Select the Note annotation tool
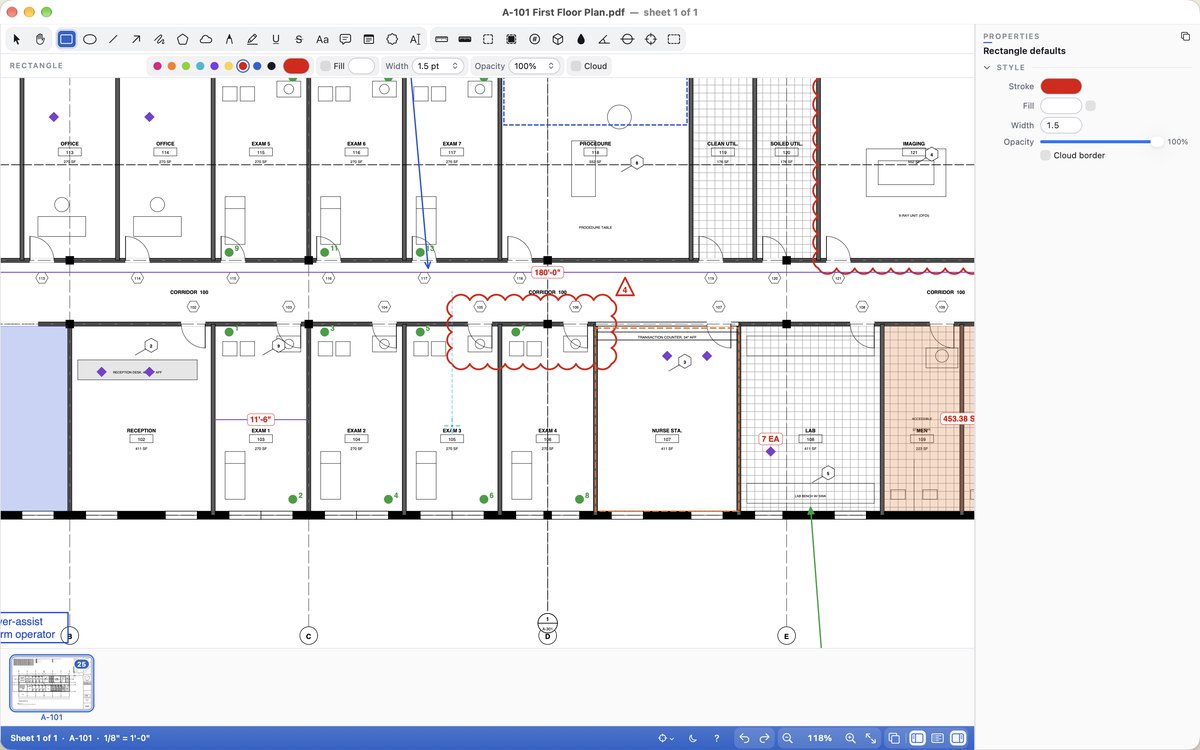1200x750 pixels. 369,39
